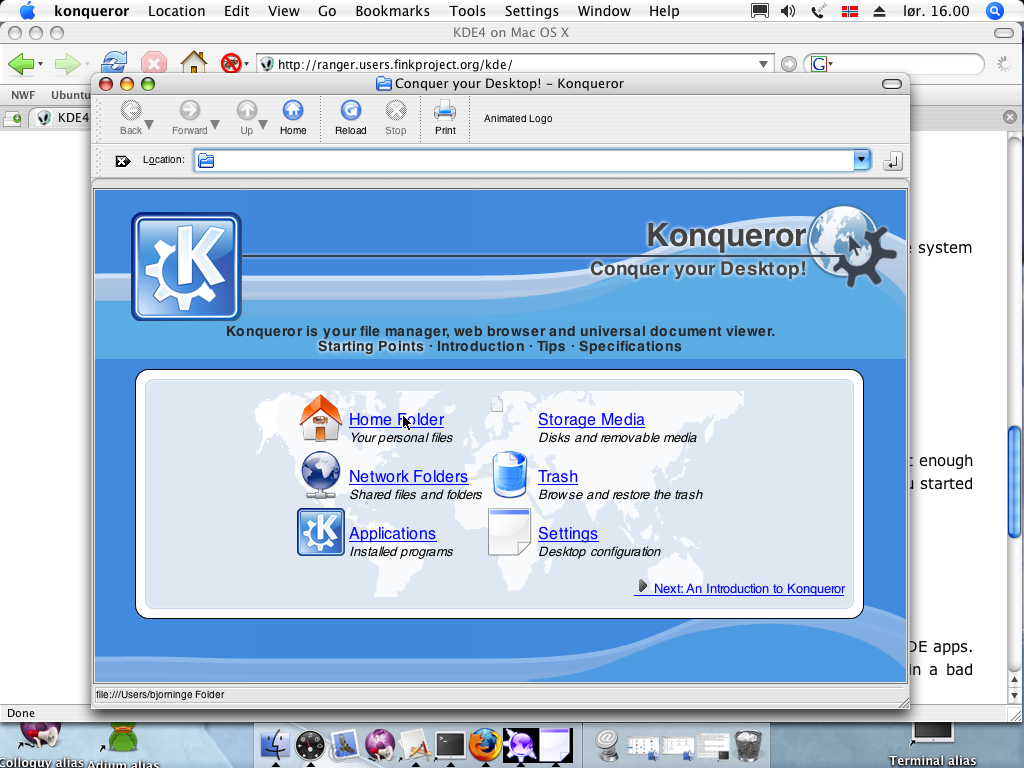The height and width of the screenshot is (768, 1024).
Task: Click Specifications in the header
Action: coord(630,346)
